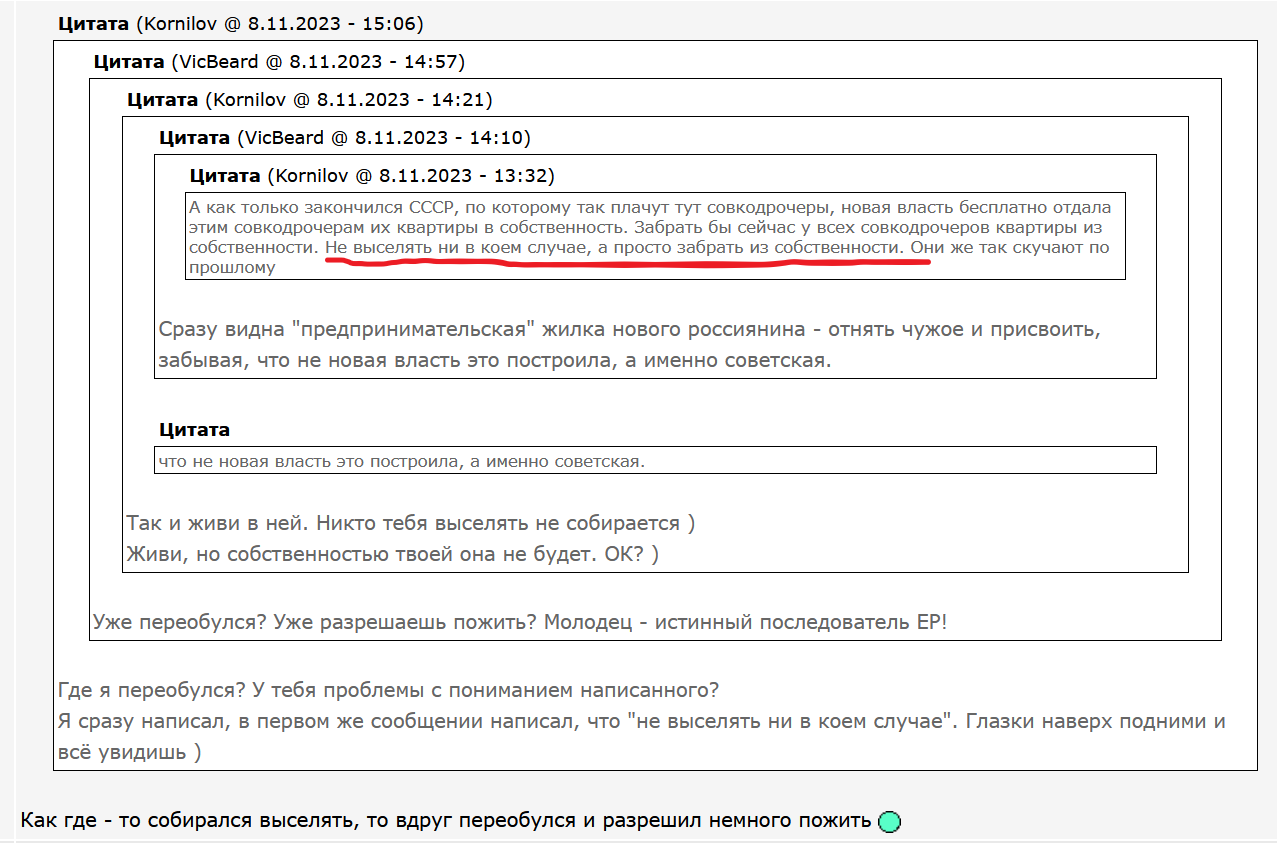Click the line 'Живи, но собственностью твоей'
Image resolution: width=1277 pixels, height=843 pixels.
point(392,554)
